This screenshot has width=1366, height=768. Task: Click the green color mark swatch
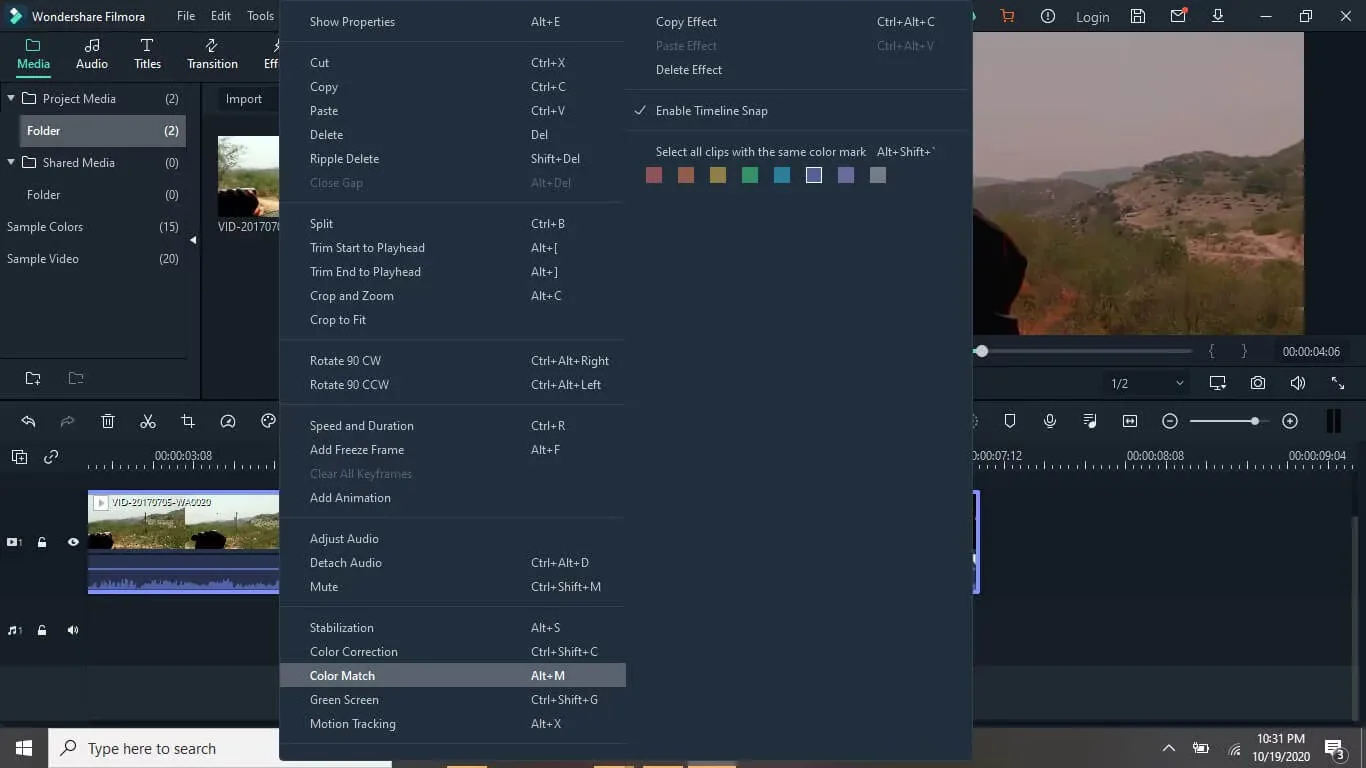click(x=750, y=174)
